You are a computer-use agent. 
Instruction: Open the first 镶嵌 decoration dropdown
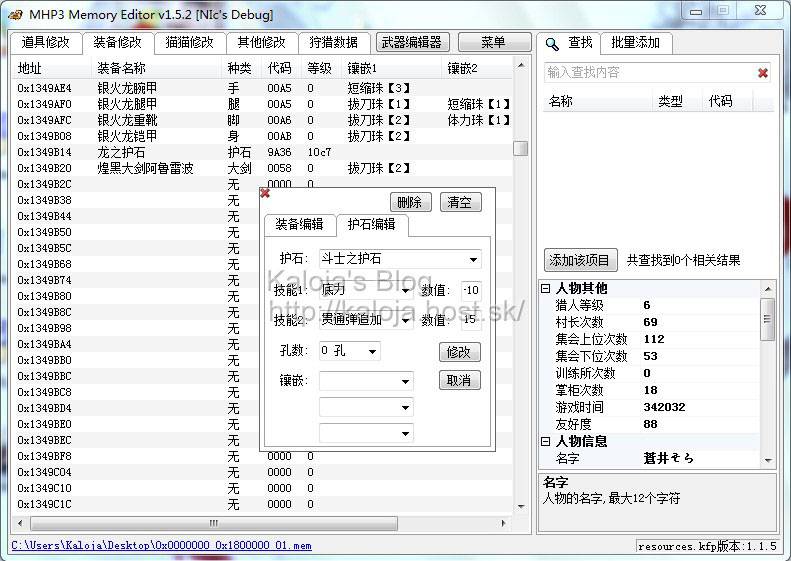pyautogui.click(x=405, y=381)
